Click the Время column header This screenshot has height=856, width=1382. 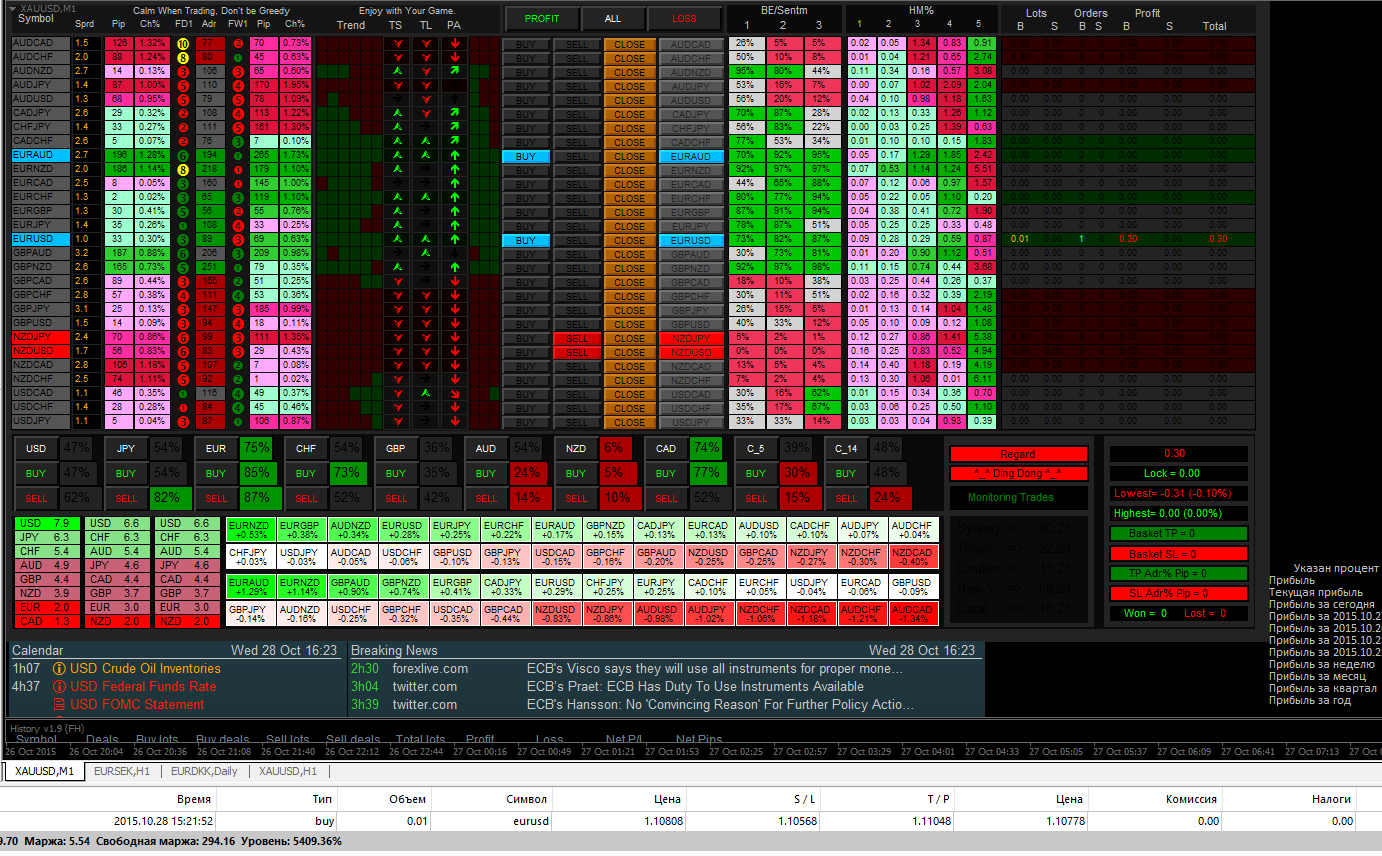[x=194, y=799]
